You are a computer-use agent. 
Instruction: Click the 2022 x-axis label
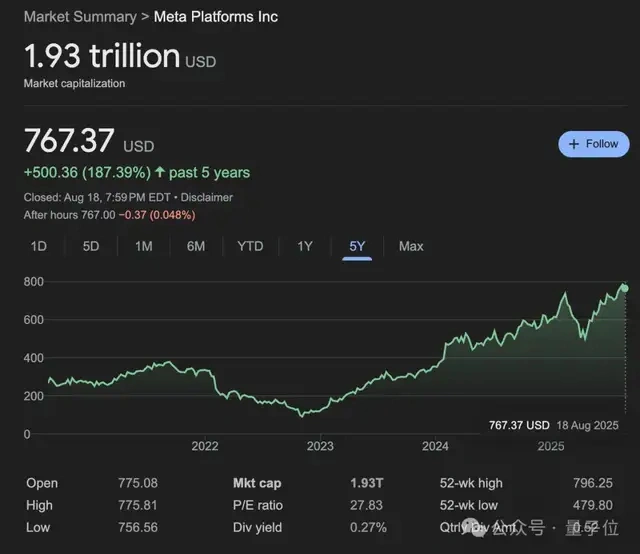[x=205, y=446]
